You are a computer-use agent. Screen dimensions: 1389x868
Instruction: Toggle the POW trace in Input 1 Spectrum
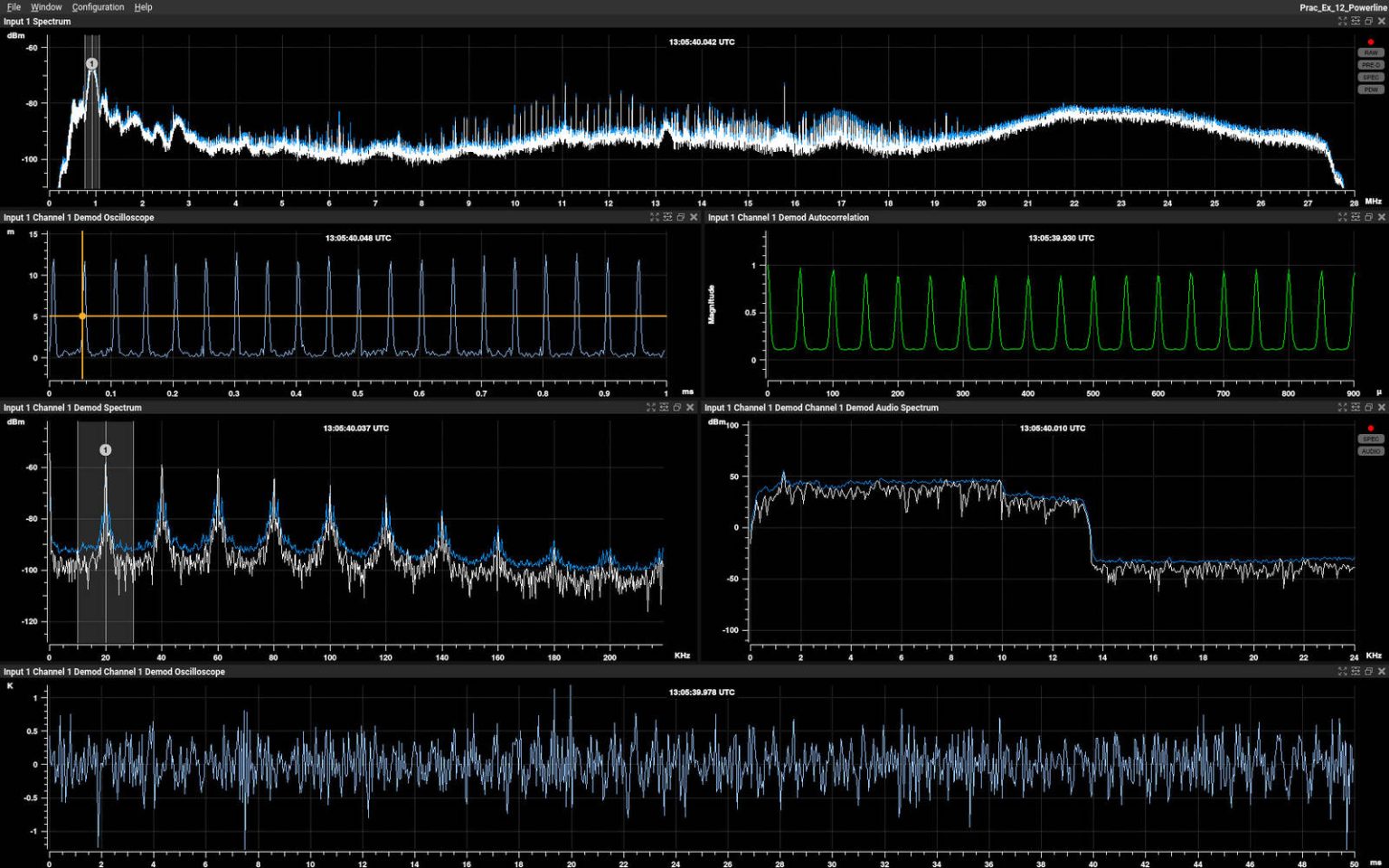[x=1369, y=88]
